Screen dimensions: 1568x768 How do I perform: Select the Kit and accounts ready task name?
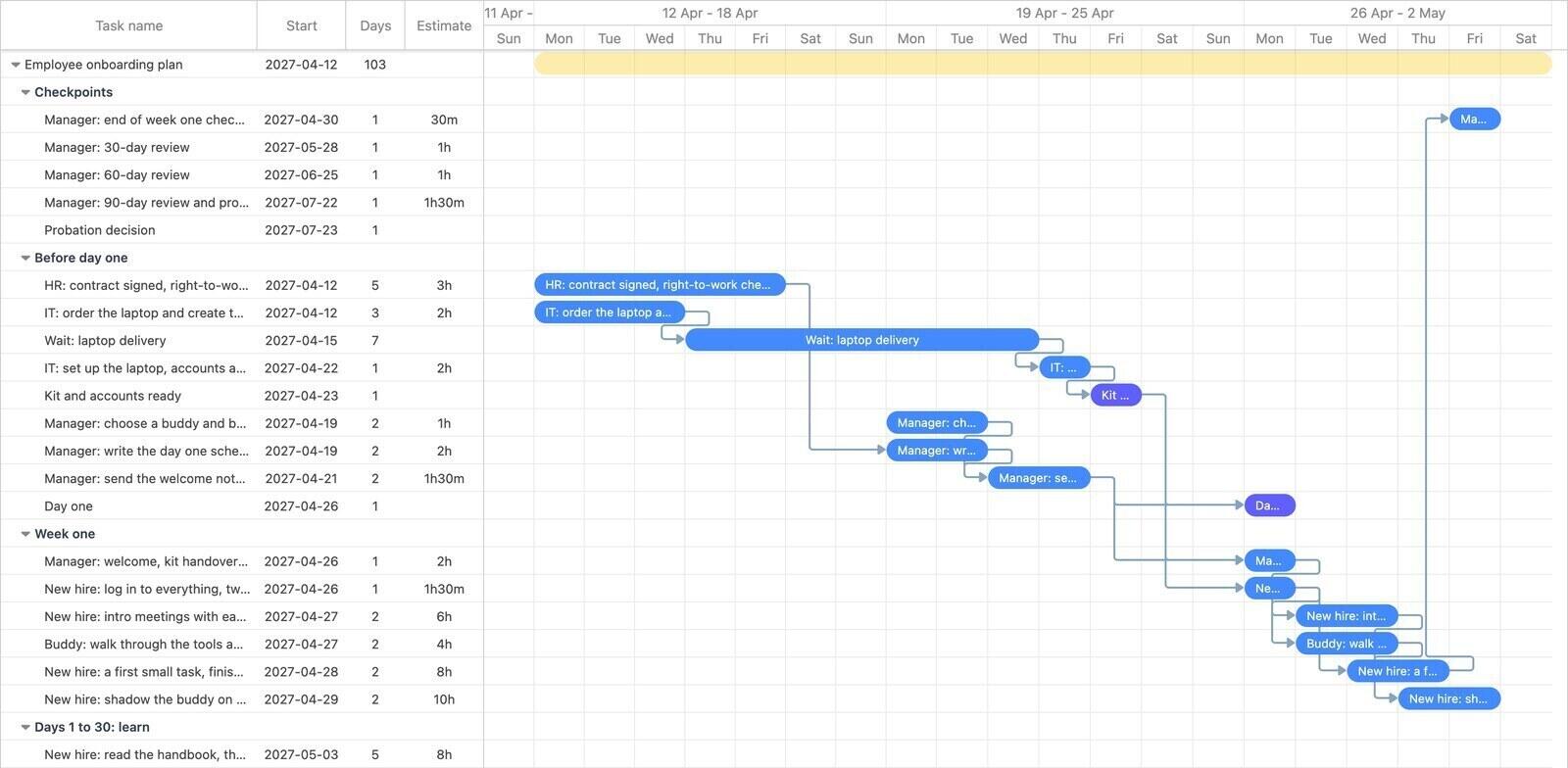tap(113, 396)
